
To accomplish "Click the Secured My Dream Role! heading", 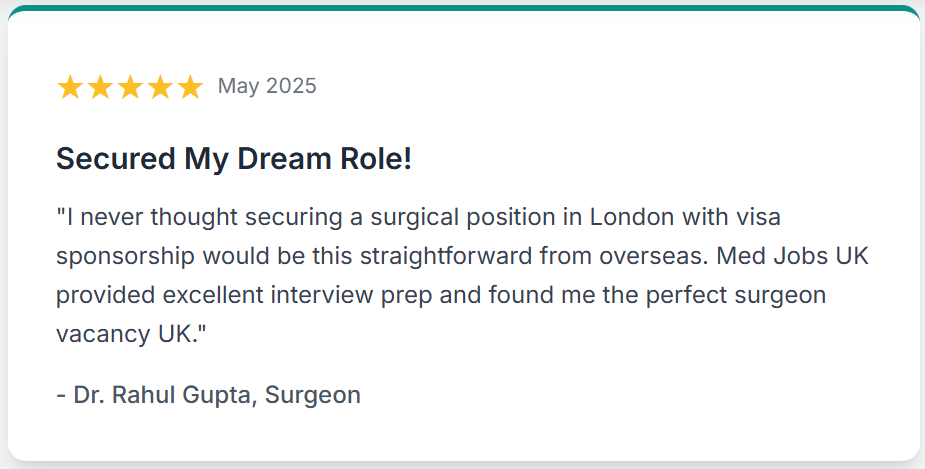I will (x=234, y=159).
